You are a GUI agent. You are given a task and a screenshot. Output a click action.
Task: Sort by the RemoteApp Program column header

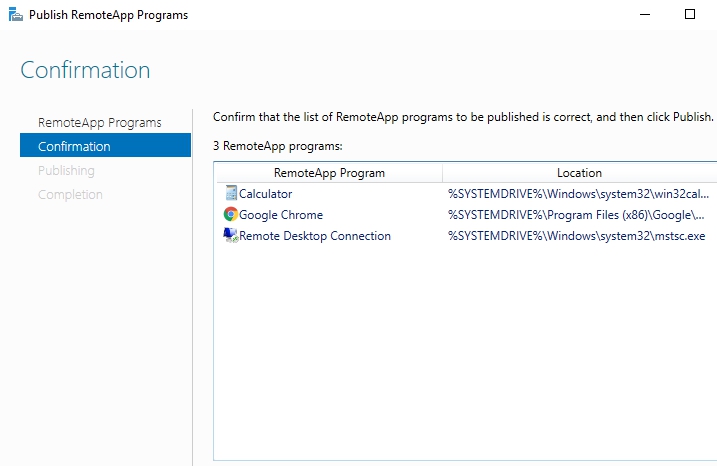(x=329, y=173)
